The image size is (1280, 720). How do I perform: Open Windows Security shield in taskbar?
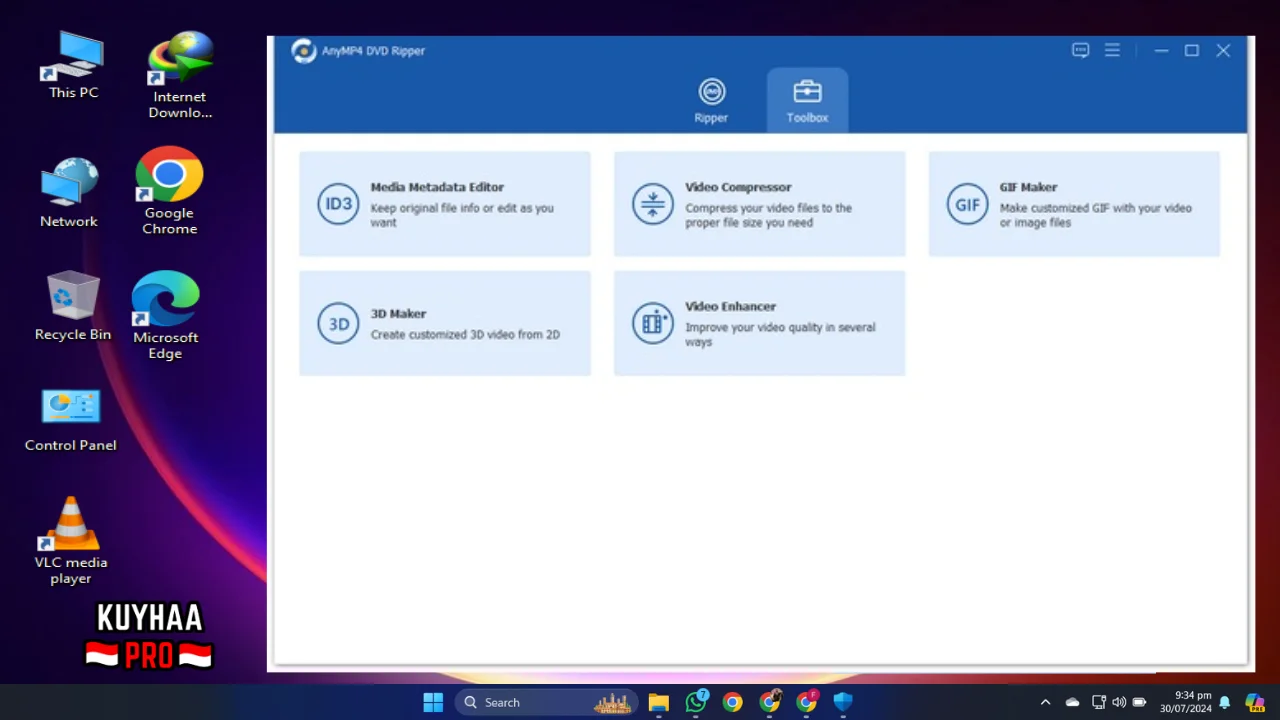pyautogui.click(x=843, y=702)
